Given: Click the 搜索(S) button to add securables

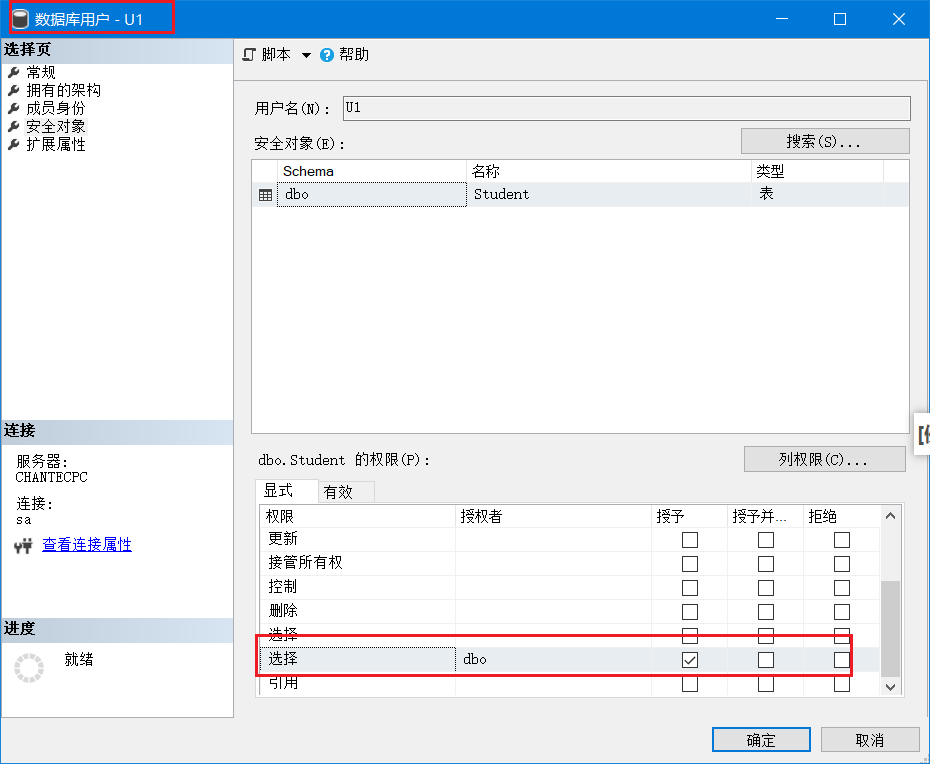Looking at the screenshot, I should [x=824, y=140].
